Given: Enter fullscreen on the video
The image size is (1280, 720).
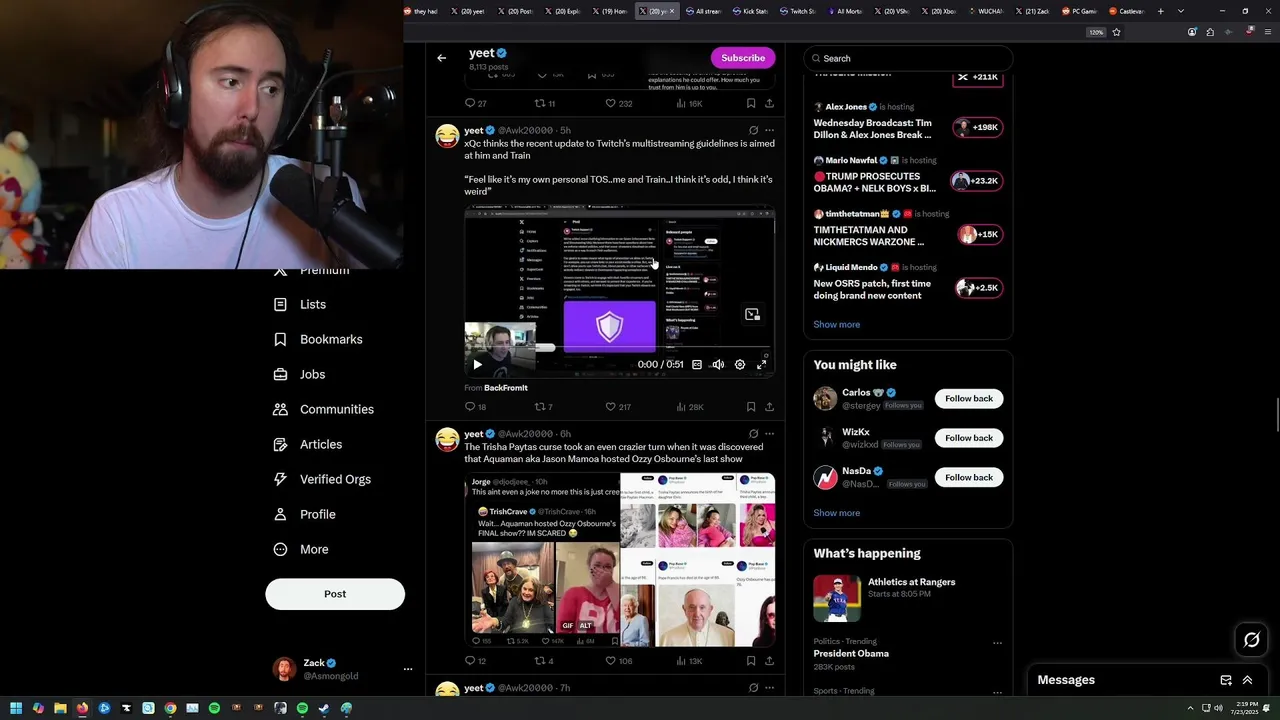Looking at the screenshot, I should click(762, 365).
